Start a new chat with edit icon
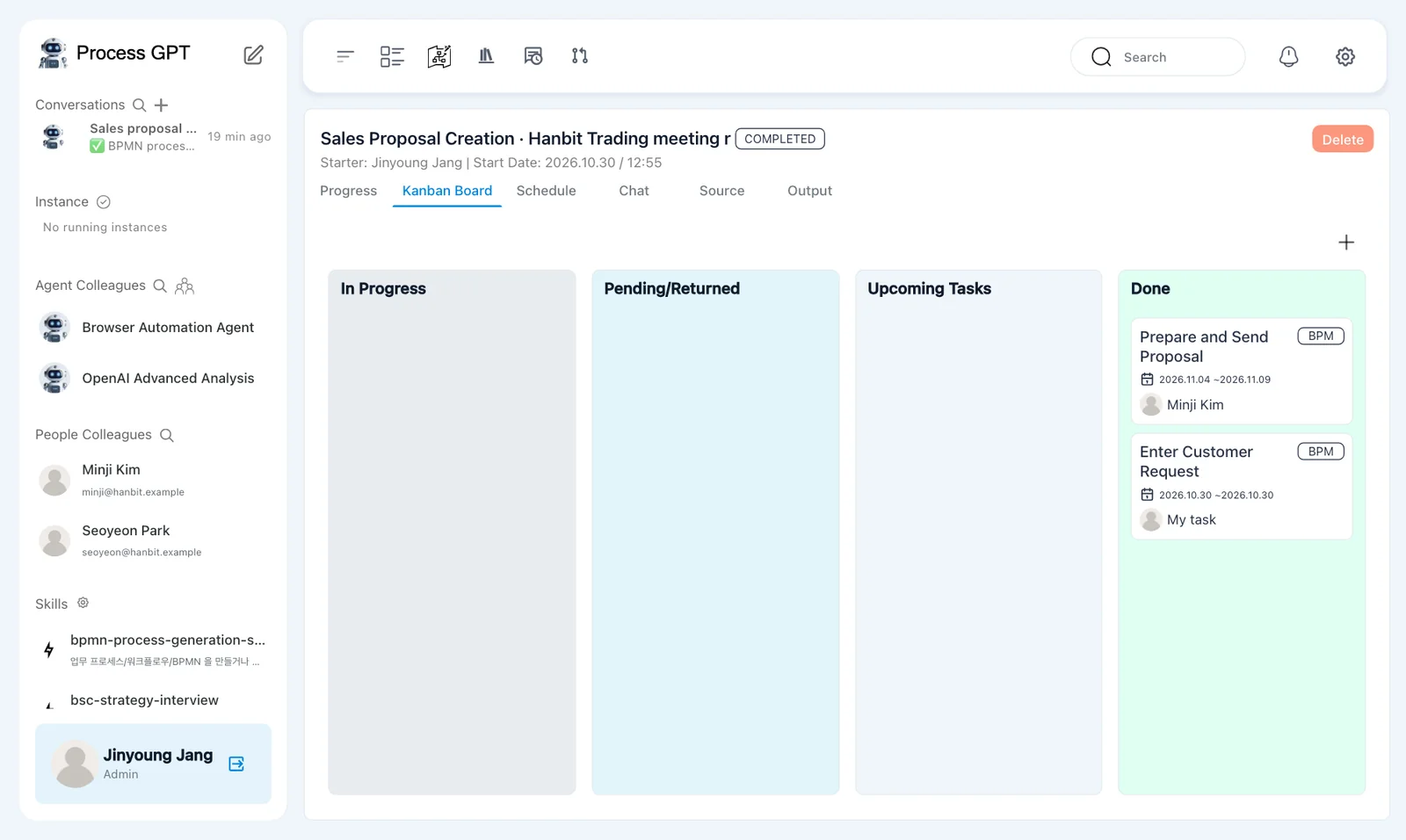This screenshot has width=1406, height=840. pos(253,54)
